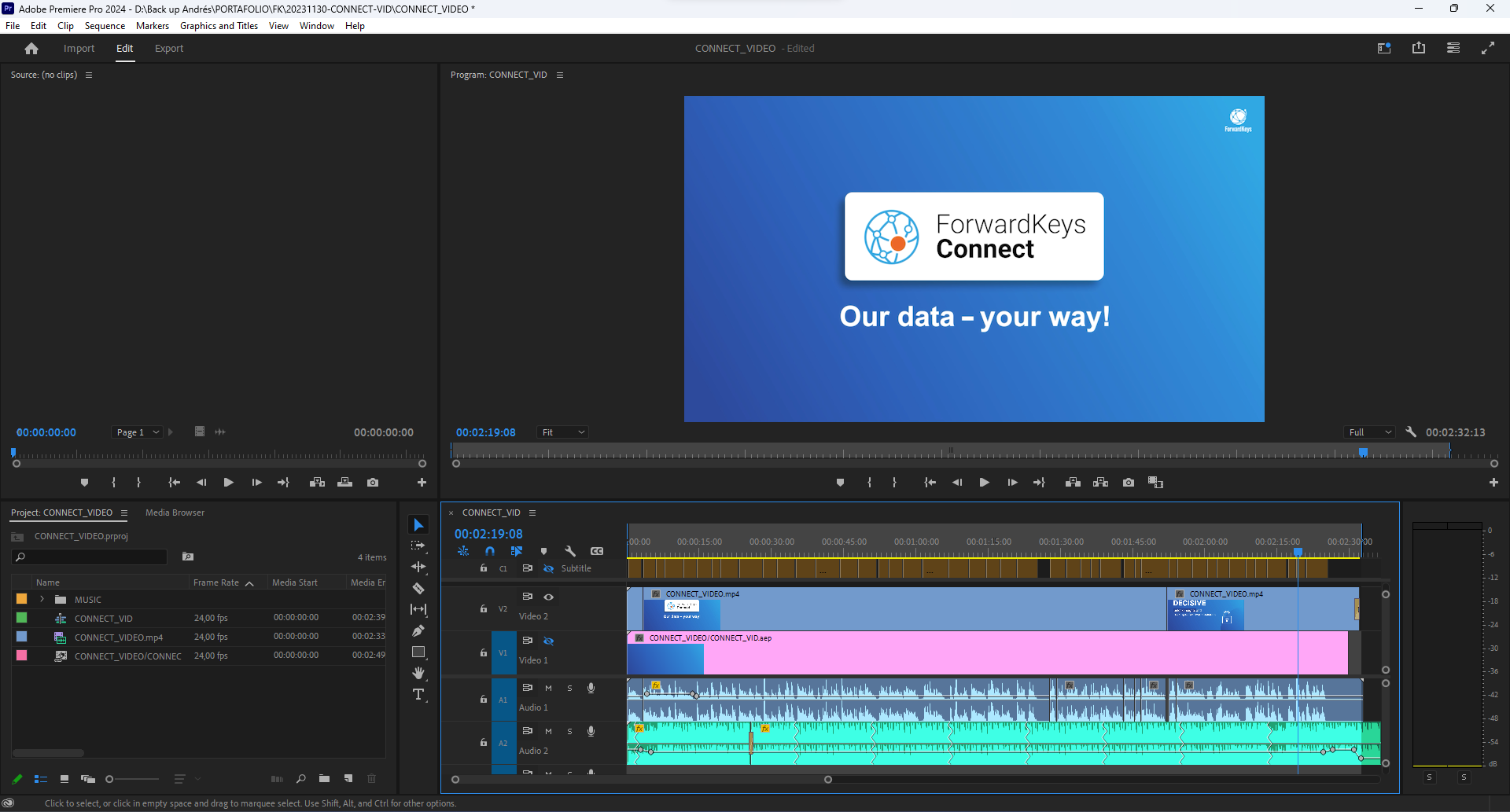Click the pink label color swatch

(x=22, y=656)
